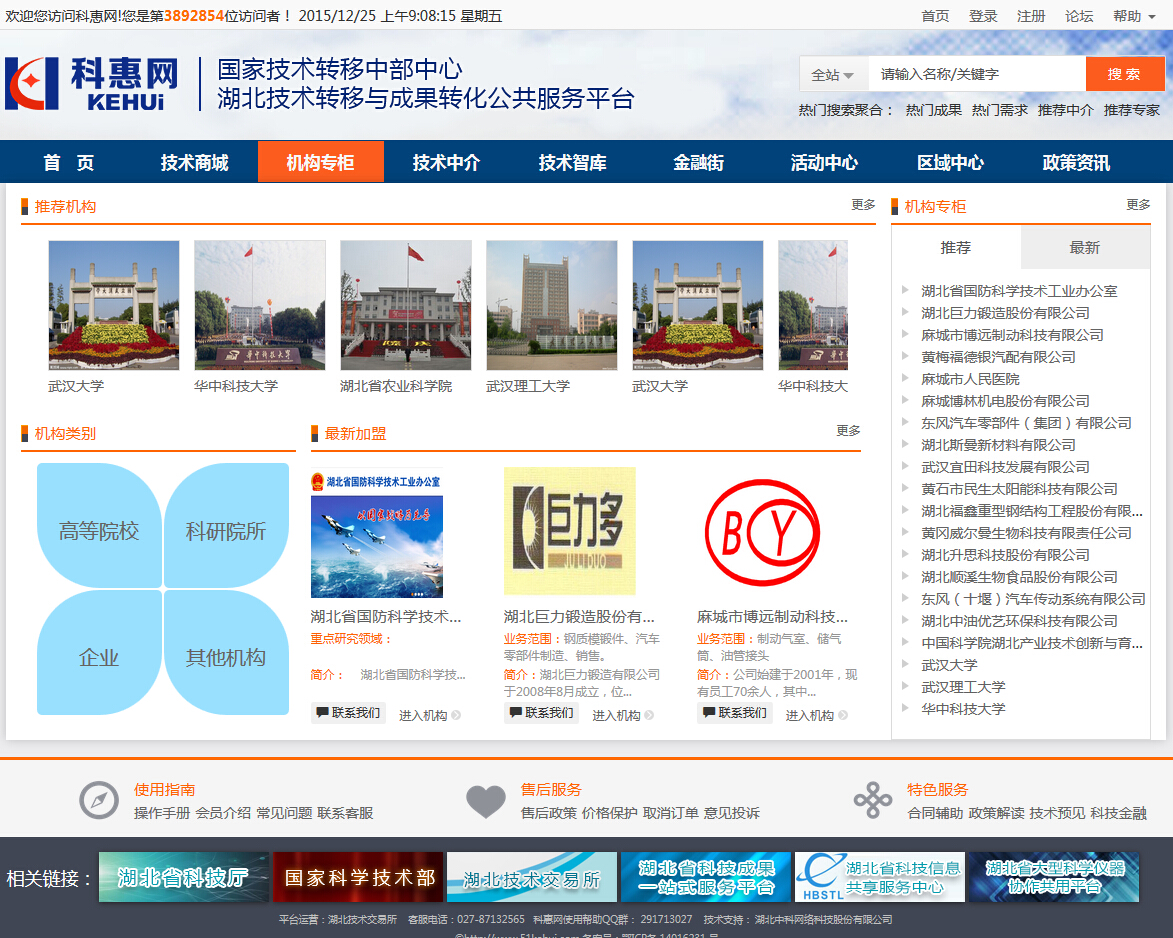The image size is (1173, 938).
Task: Open 操作手册 under 使用指南
Action: click(x=162, y=813)
